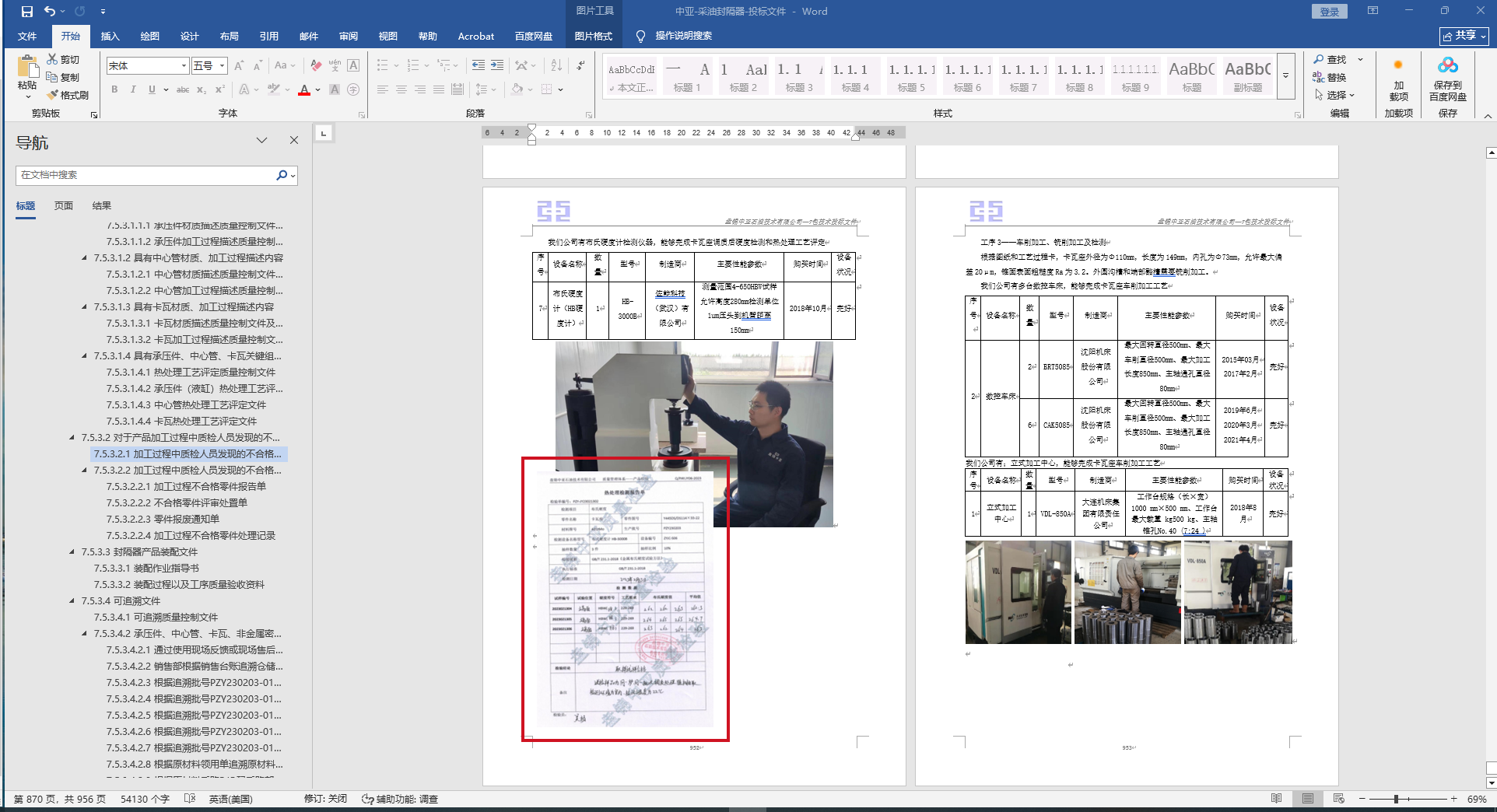Open the font name dropdown showing 宋体
Image resolution: width=1497 pixels, height=812 pixels.
click(x=184, y=65)
